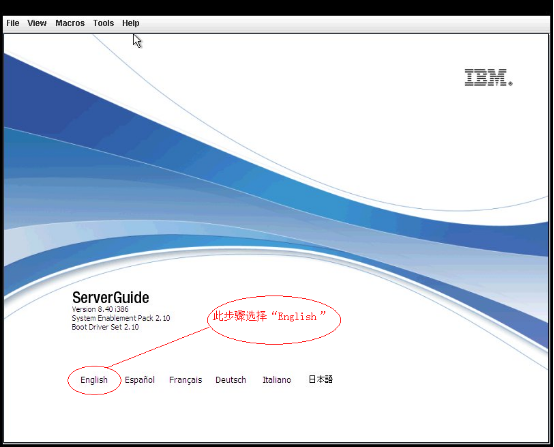Open the Macros menu
The image size is (554, 447).
tap(70, 23)
